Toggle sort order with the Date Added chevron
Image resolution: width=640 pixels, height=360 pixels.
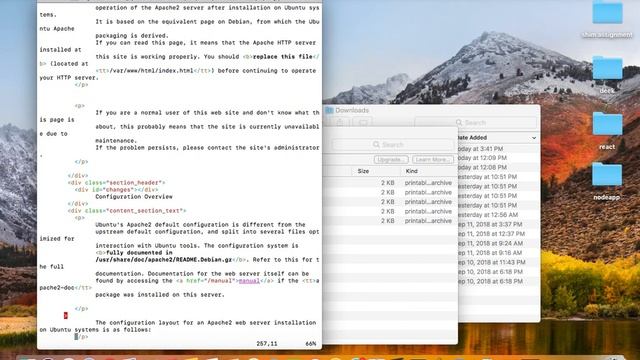(533, 138)
